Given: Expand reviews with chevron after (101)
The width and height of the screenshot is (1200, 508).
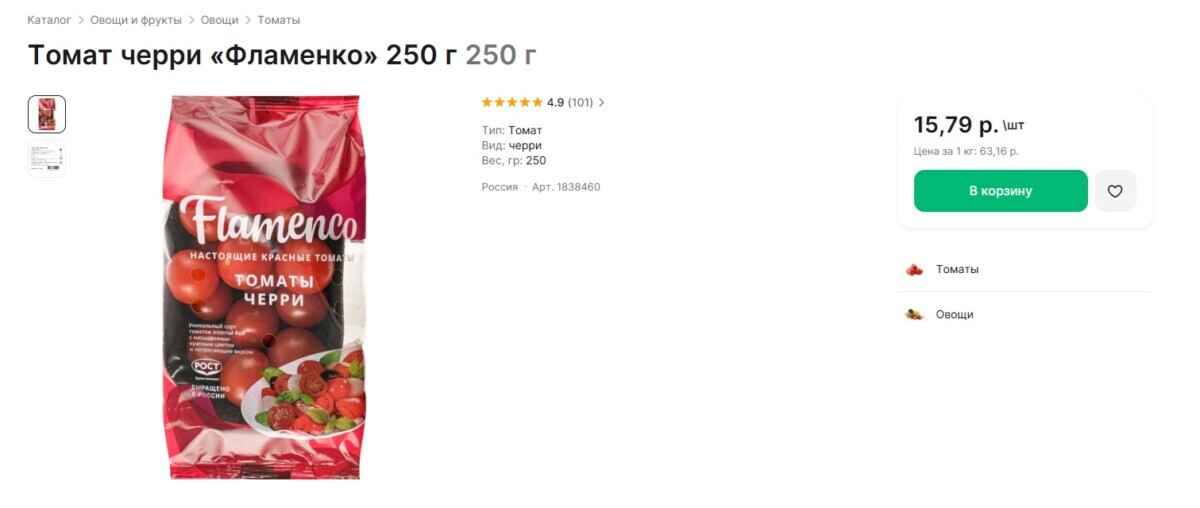Looking at the screenshot, I should pyautogui.click(x=601, y=102).
